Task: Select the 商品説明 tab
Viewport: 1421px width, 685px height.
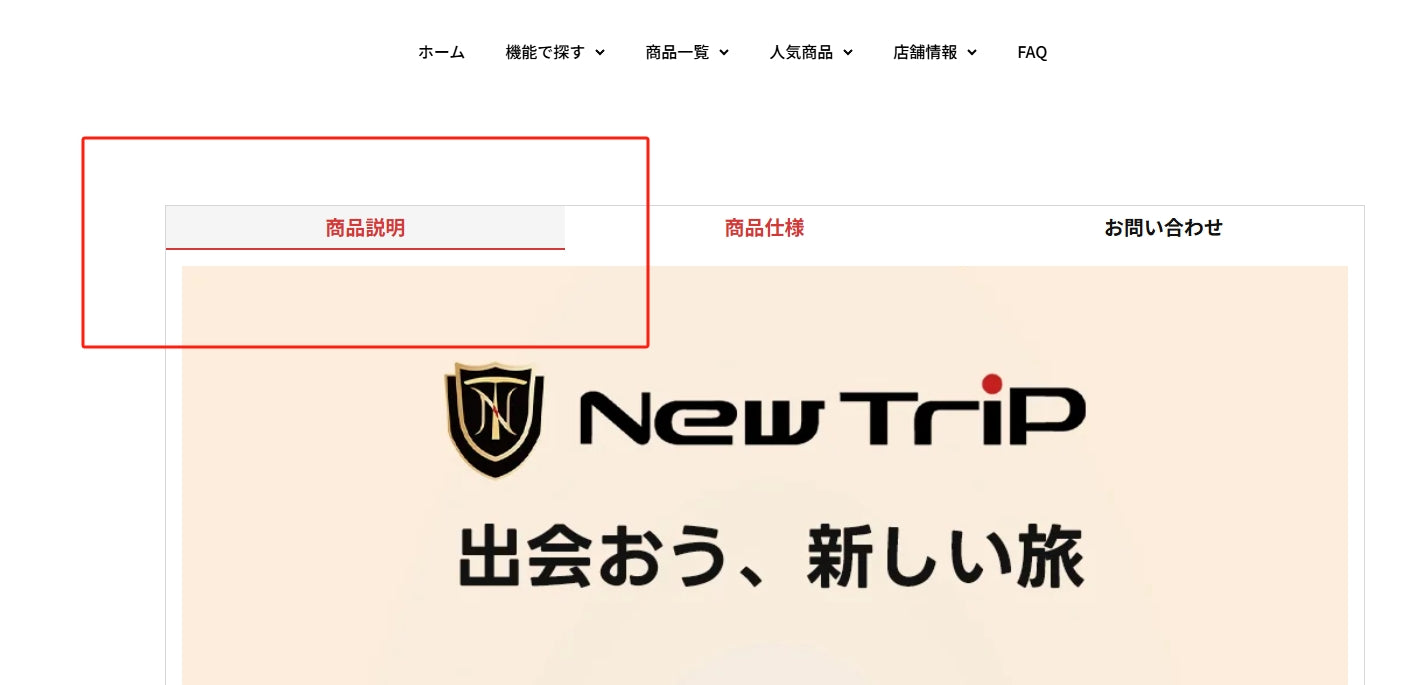Action: click(365, 227)
